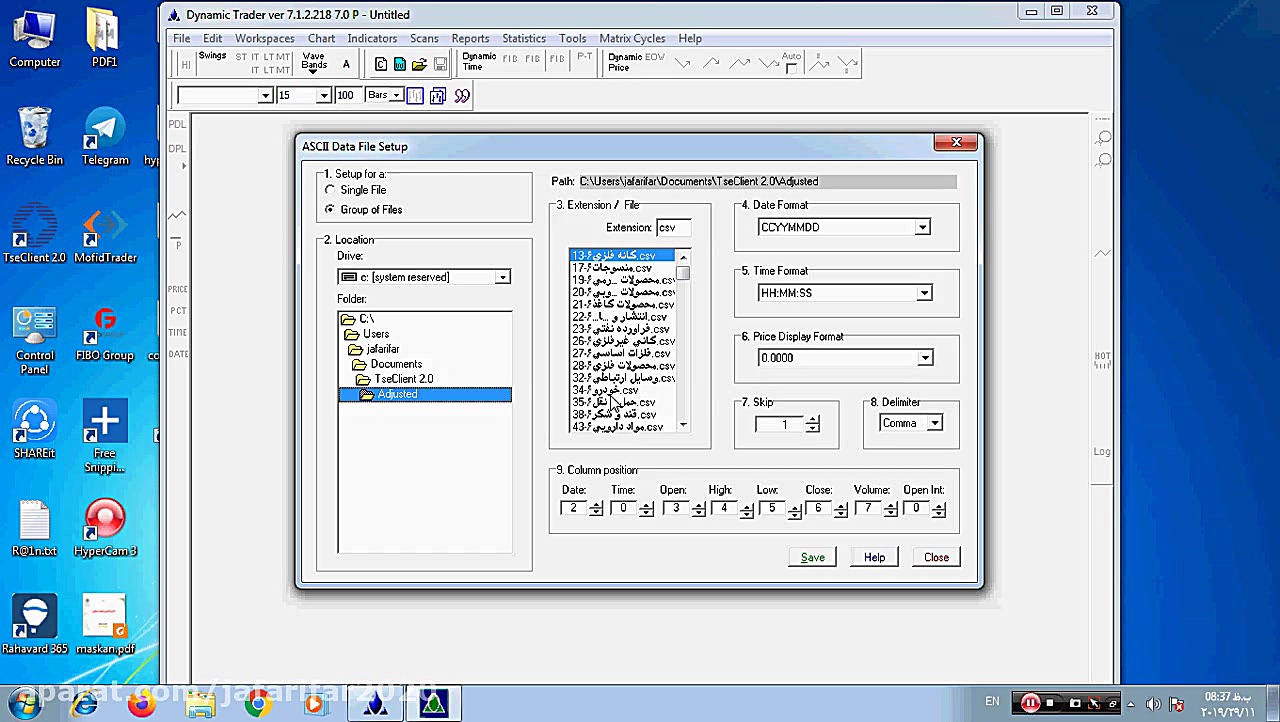Click the save disk icon in toolbar
This screenshot has width=1280, height=722.
point(440,64)
